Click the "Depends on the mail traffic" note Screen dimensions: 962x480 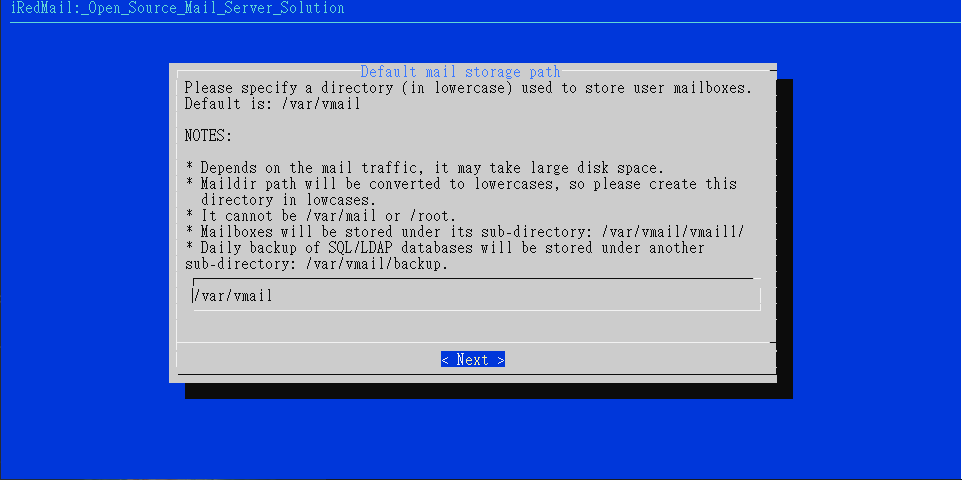coord(424,168)
